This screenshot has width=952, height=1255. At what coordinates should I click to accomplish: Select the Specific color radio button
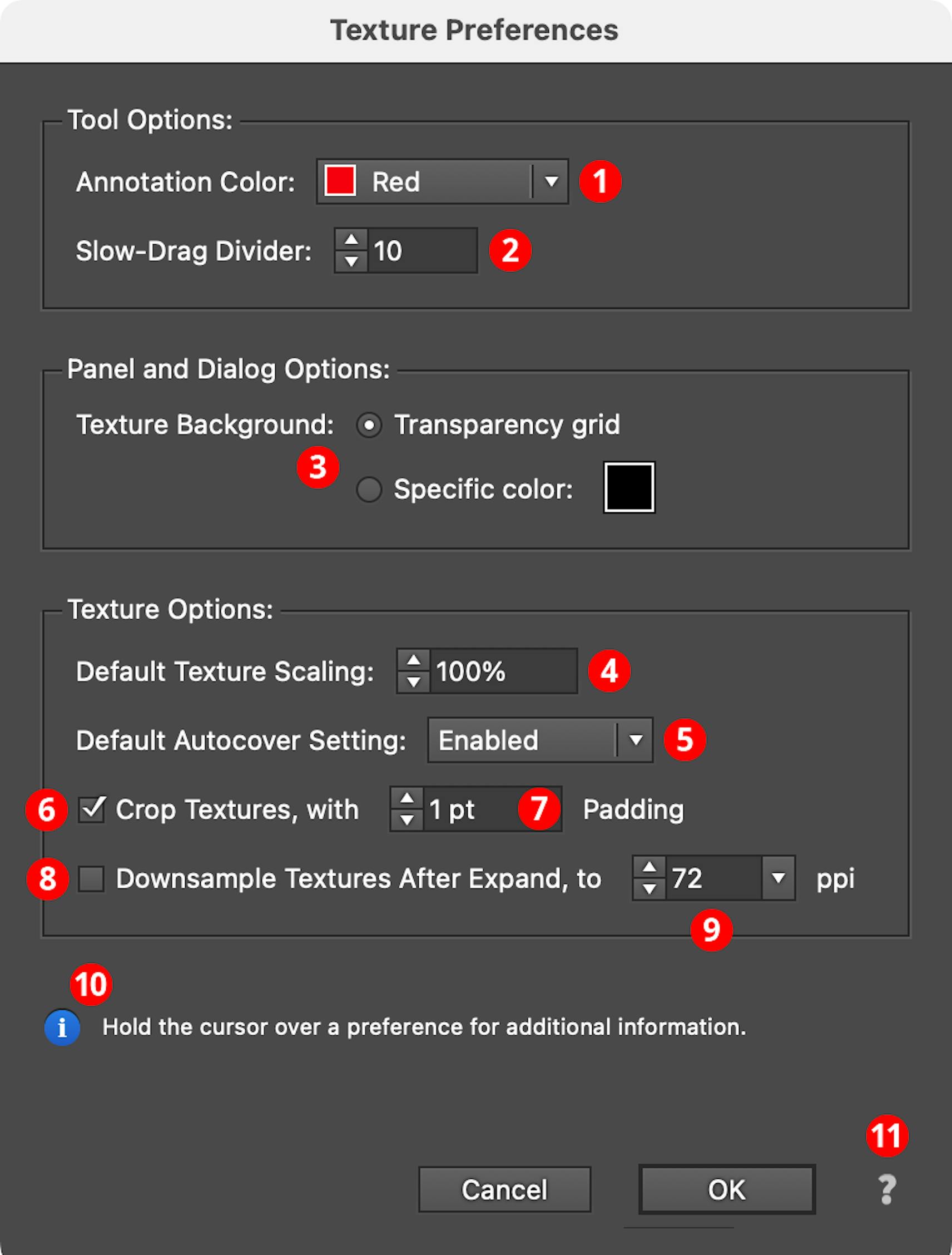click(369, 489)
